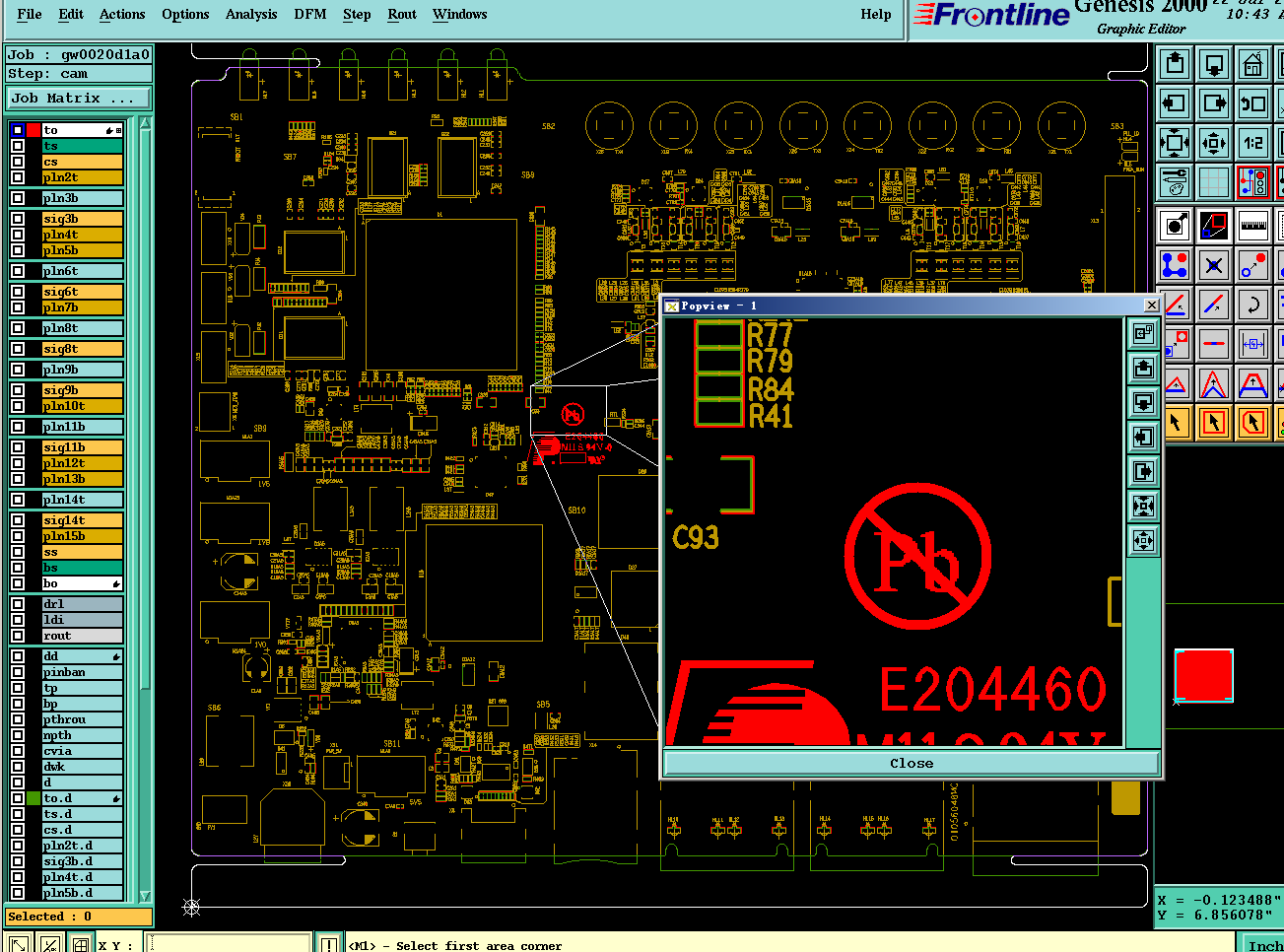Click the zoom in icon in main toolbar
Screen dimensions: 1284x952
pos(1175,143)
